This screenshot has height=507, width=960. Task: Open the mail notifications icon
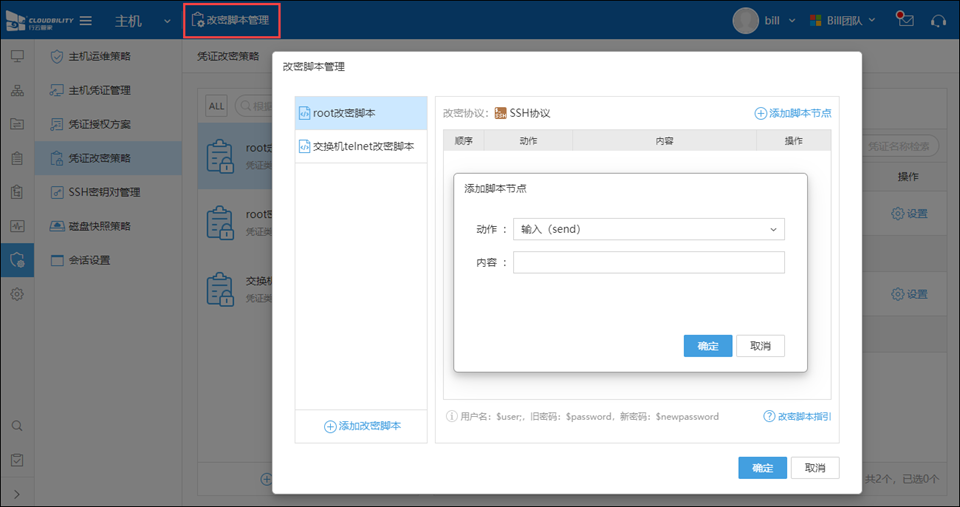(905, 20)
